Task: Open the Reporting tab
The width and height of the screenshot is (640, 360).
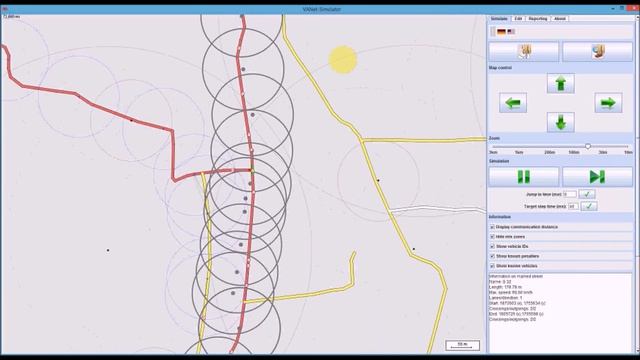Action: coord(538,19)
